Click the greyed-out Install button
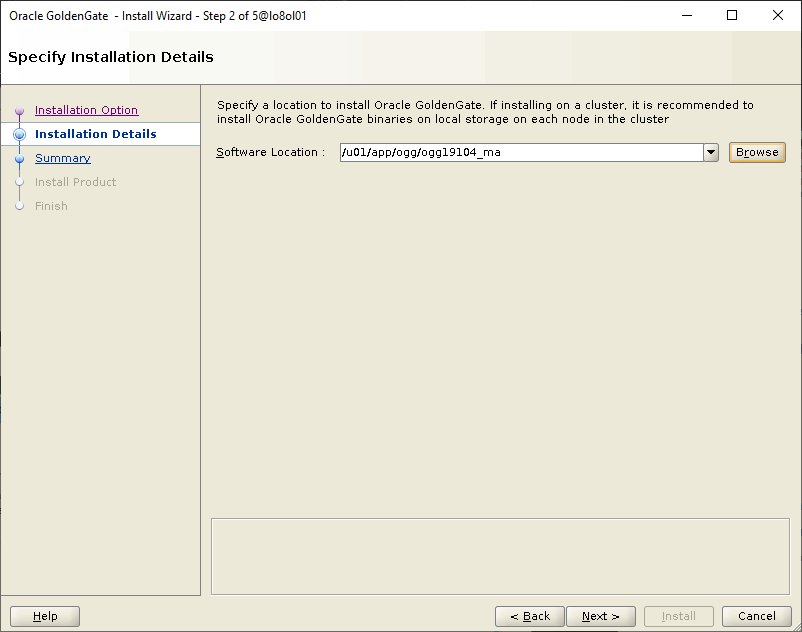This screenshot has width=802, height=632. pyautogui.click(x=678, y=616)
